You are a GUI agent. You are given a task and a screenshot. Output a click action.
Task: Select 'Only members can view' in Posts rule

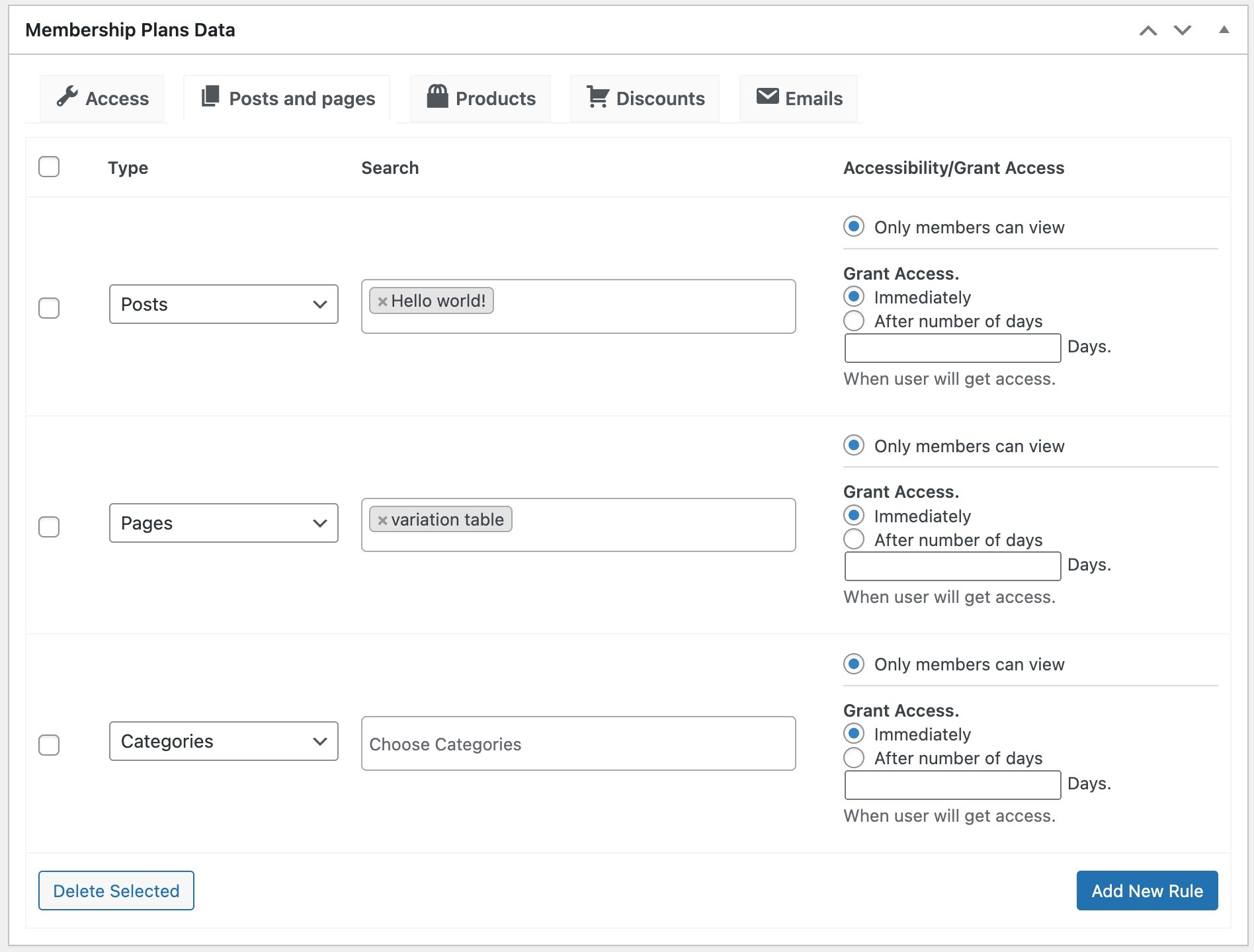pyautogui.click(x=854, y=227)
